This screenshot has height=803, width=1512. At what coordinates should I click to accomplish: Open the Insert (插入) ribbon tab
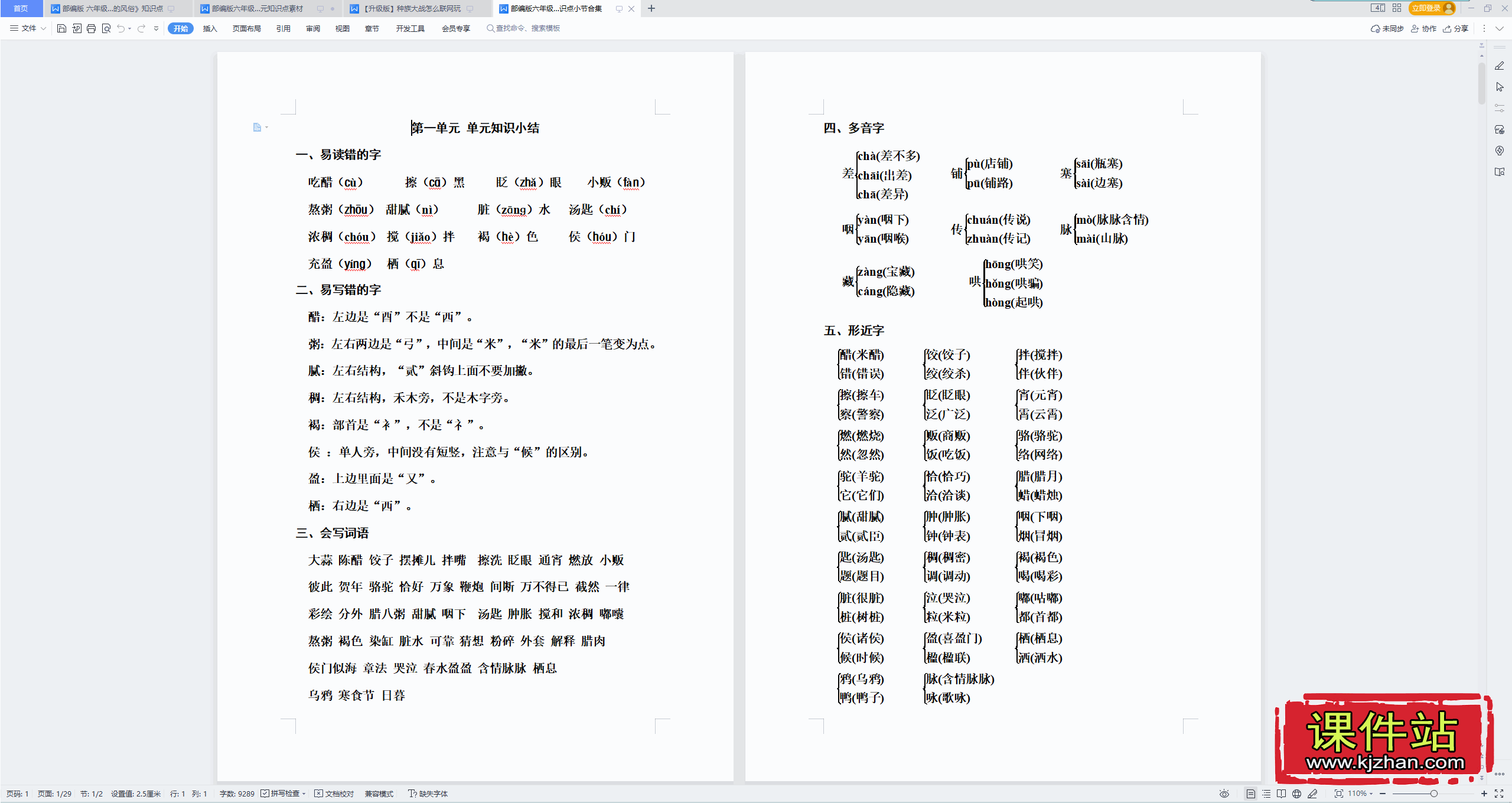tap(210, 28)
